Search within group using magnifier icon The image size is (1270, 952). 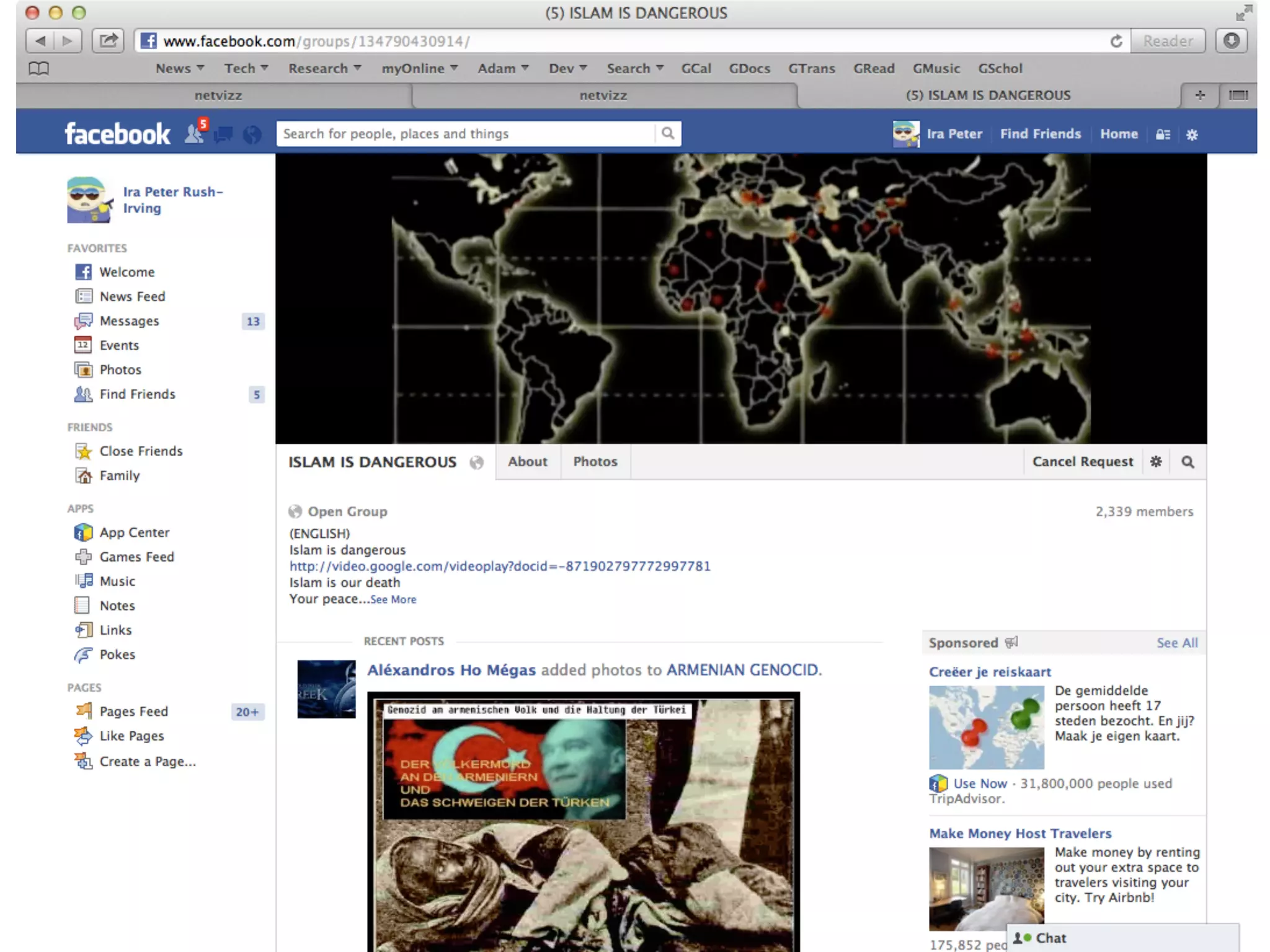(1188, 462)
